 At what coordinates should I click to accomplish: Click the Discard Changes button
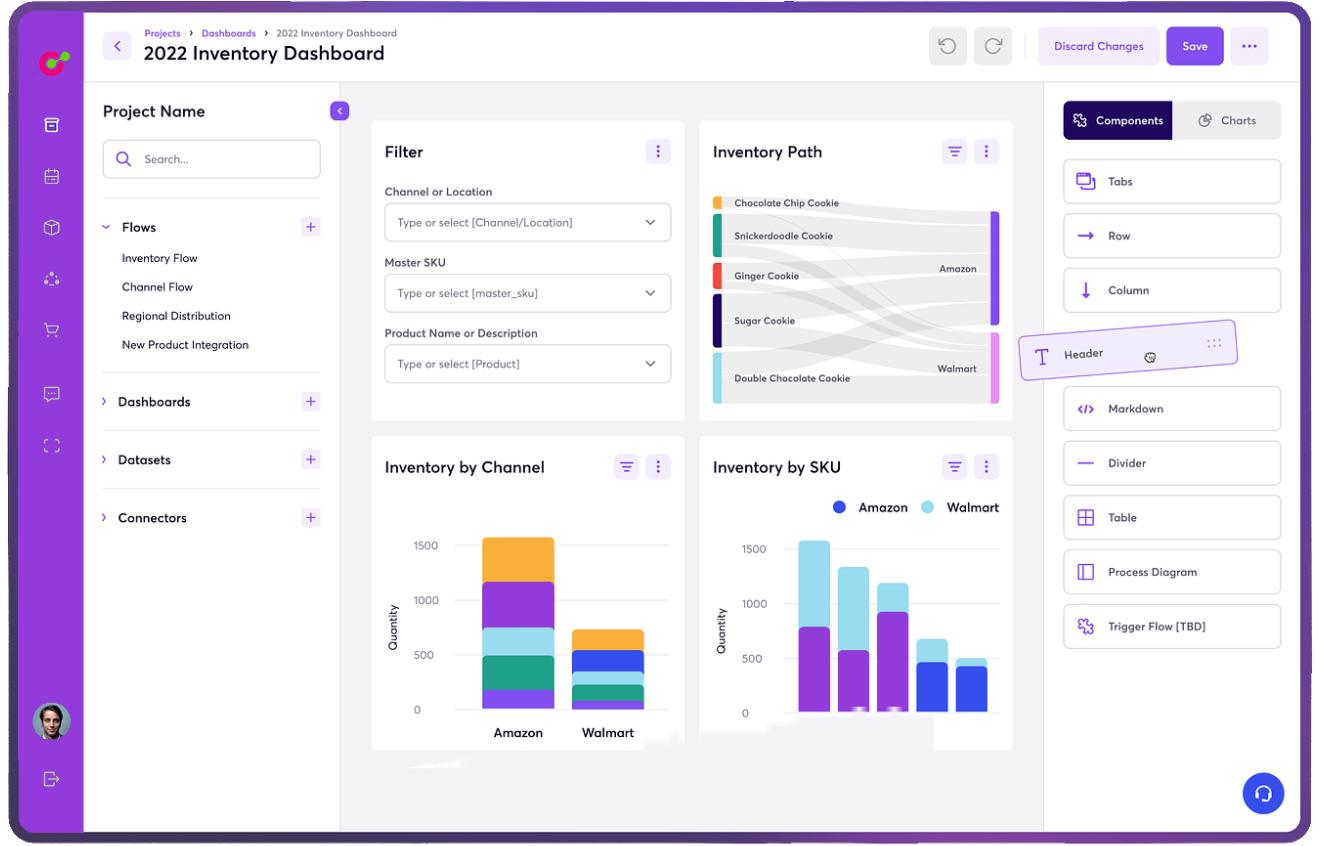(1098, 46)
